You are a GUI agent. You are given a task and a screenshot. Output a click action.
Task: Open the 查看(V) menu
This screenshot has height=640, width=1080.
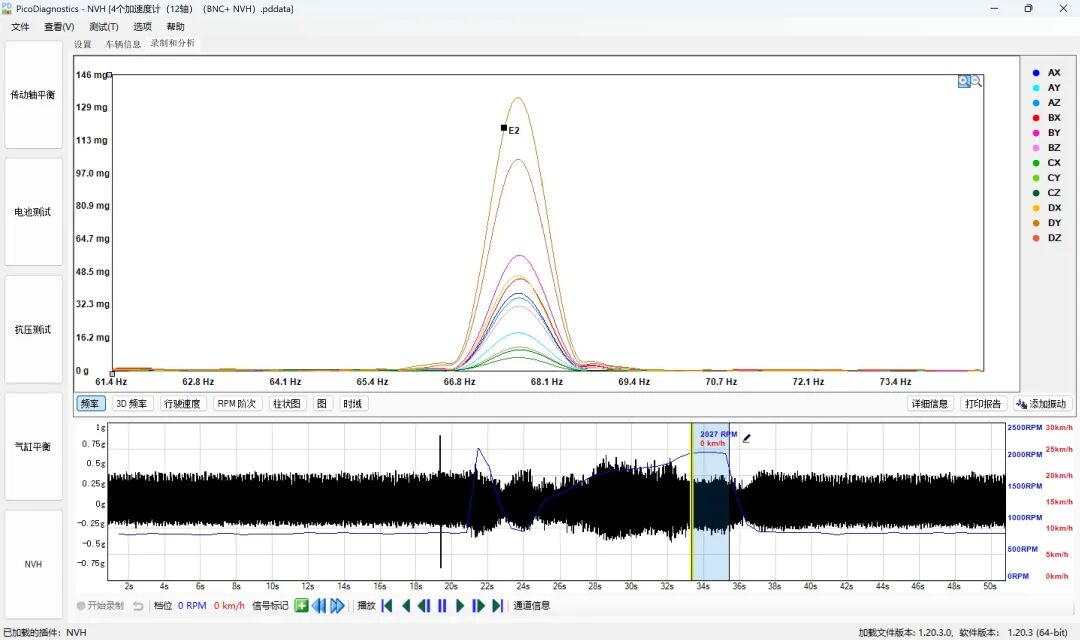(x=59, y=27)
